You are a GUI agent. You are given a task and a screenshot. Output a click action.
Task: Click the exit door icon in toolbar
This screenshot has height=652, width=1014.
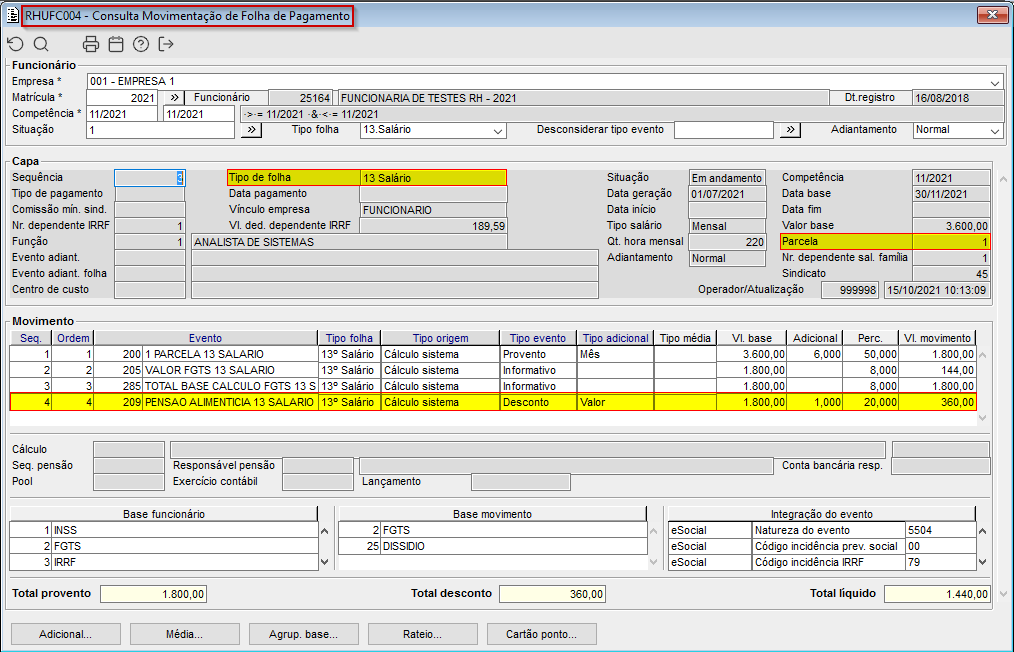click(166, 44)
